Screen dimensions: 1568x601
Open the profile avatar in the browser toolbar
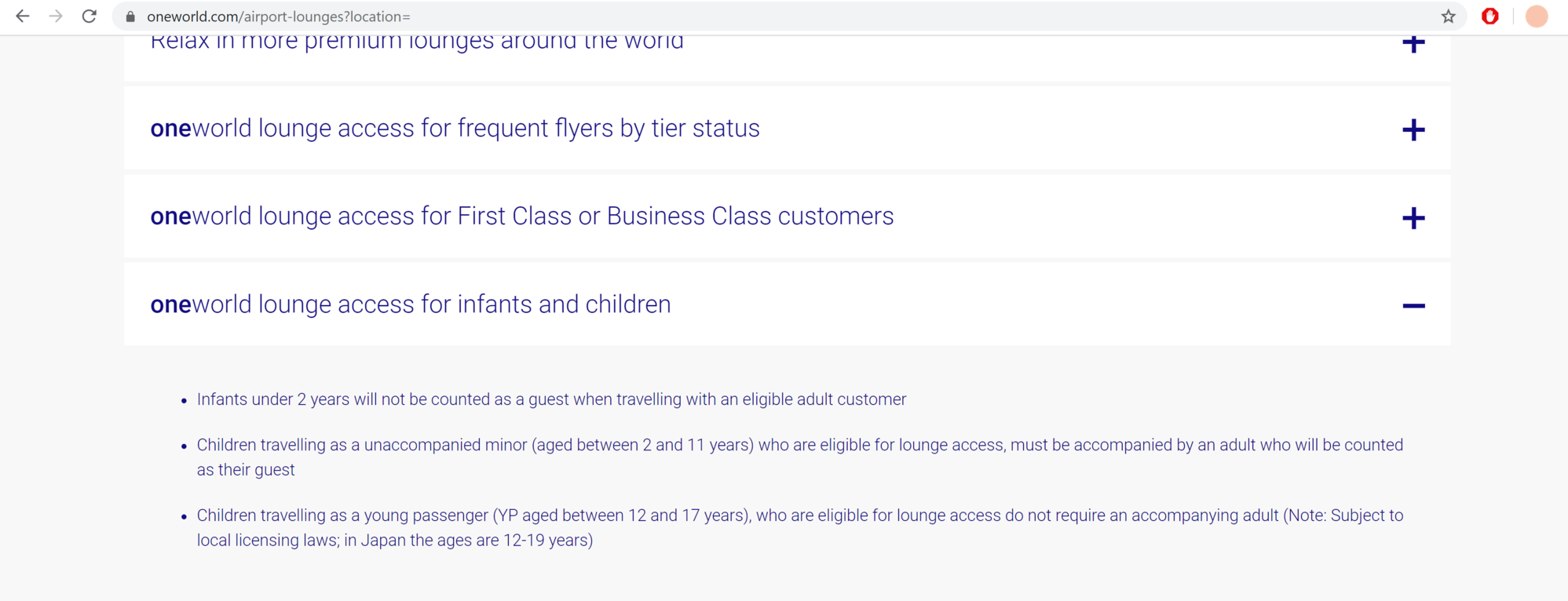(x=1536, y=16)
